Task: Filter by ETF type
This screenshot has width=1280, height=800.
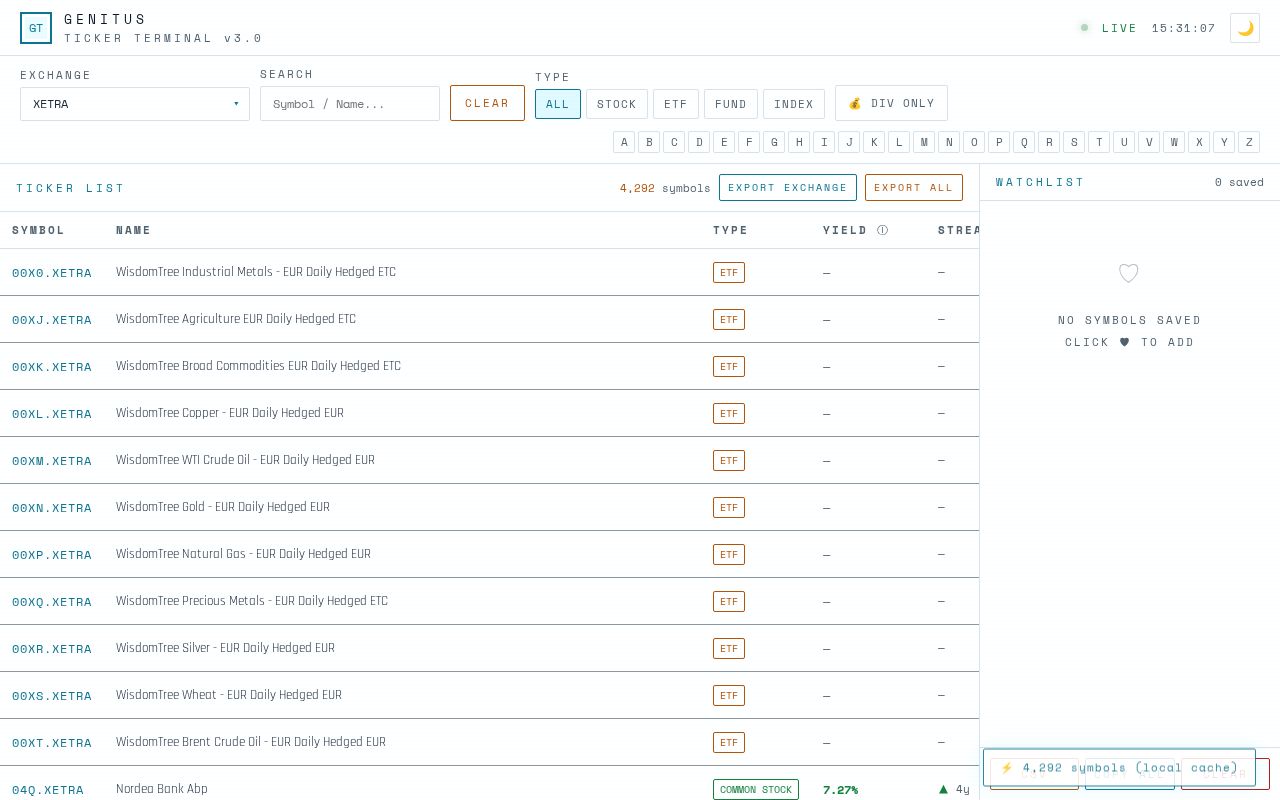Action: pyautogui.click(x=676, y=104)
